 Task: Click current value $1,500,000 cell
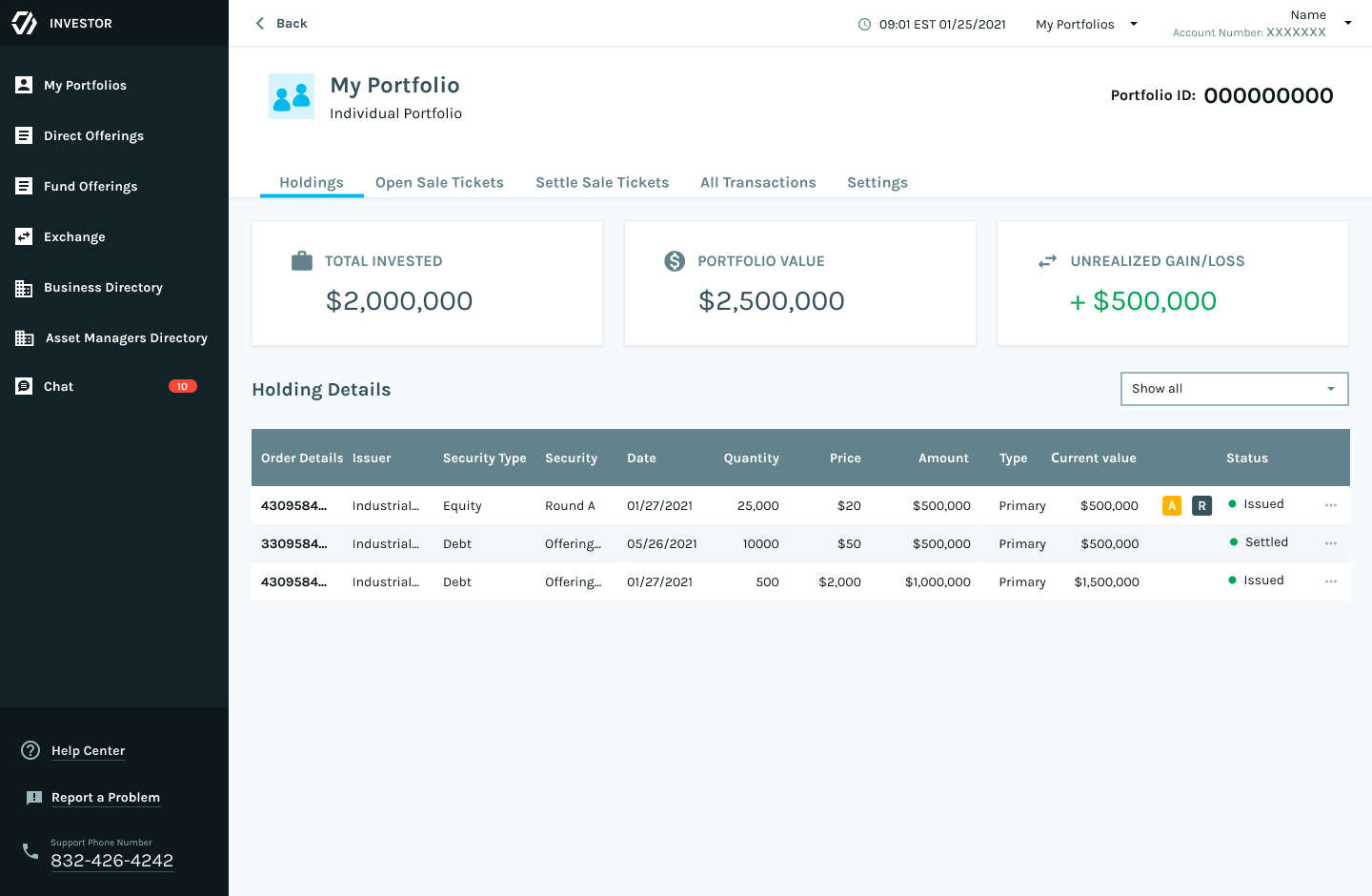coord(1106,582)
